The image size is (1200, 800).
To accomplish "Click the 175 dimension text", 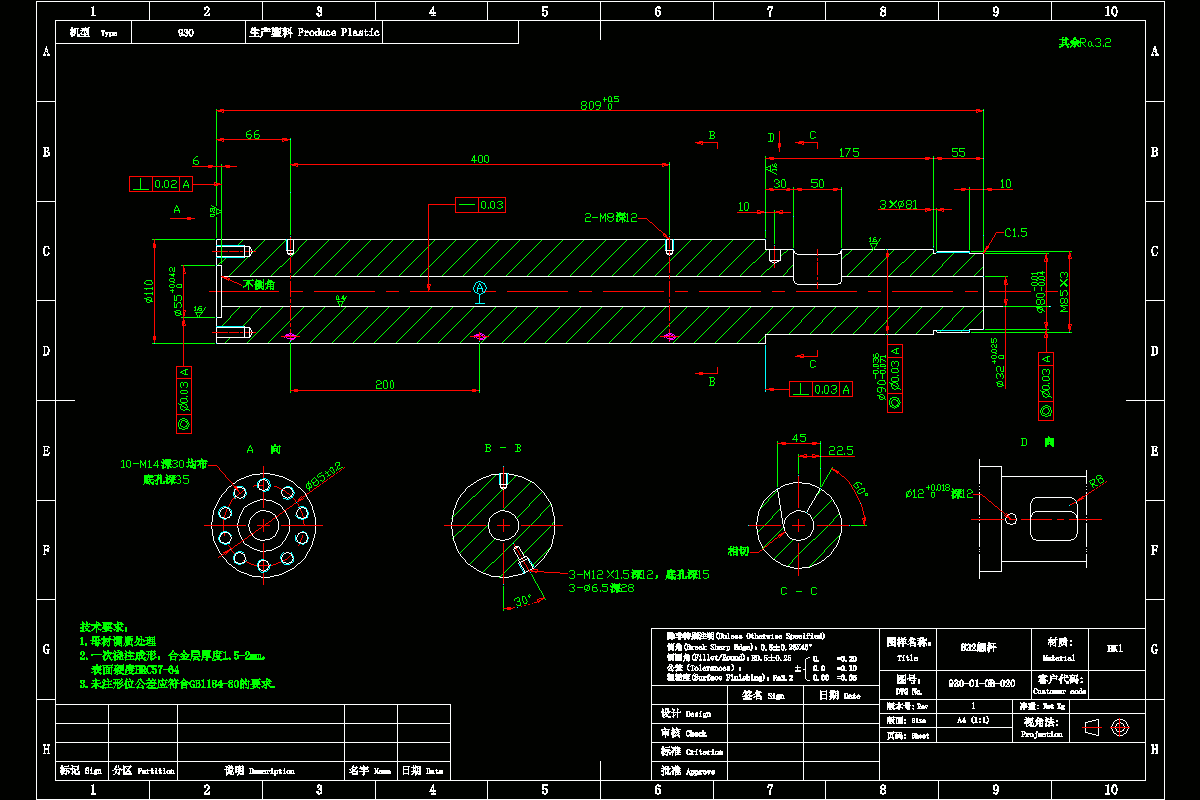I will click(848, 152).
